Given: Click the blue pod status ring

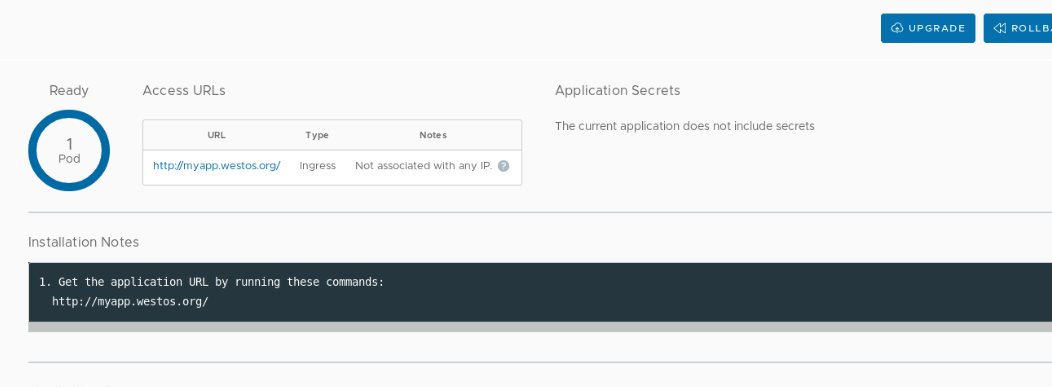Looking at the screenshot, I should tap(69, 150).
